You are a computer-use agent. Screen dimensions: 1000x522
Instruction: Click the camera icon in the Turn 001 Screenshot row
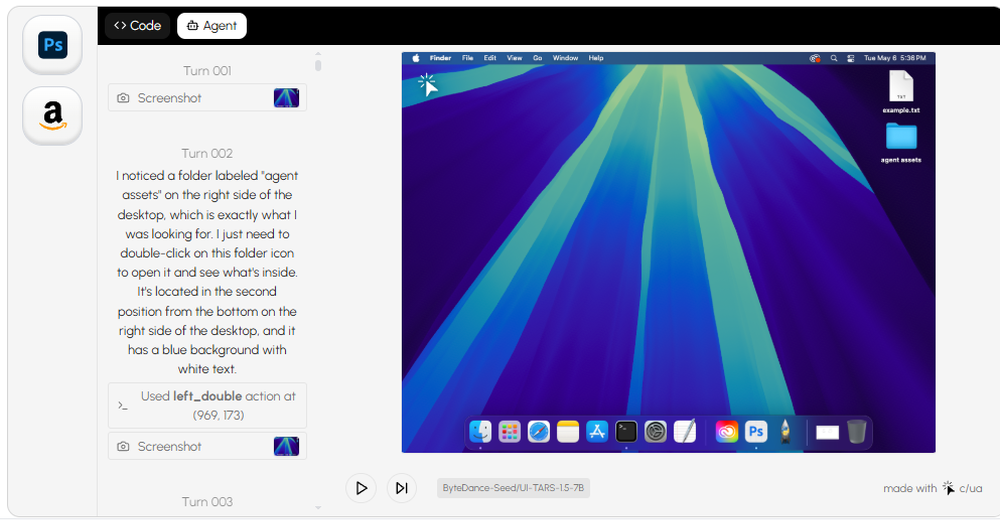(x=123, y=98)
